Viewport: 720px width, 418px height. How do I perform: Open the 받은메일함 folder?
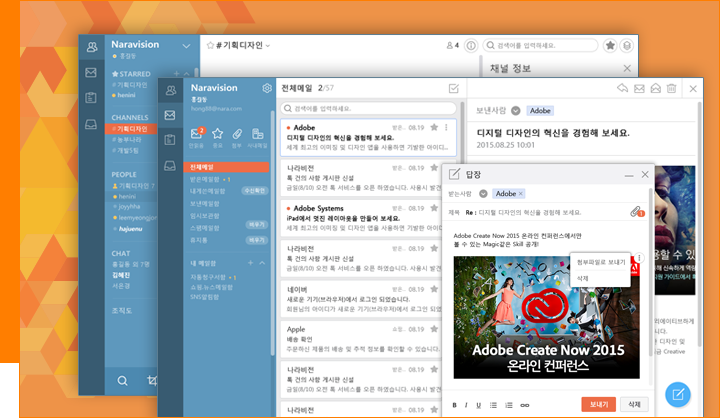(205, 179)
